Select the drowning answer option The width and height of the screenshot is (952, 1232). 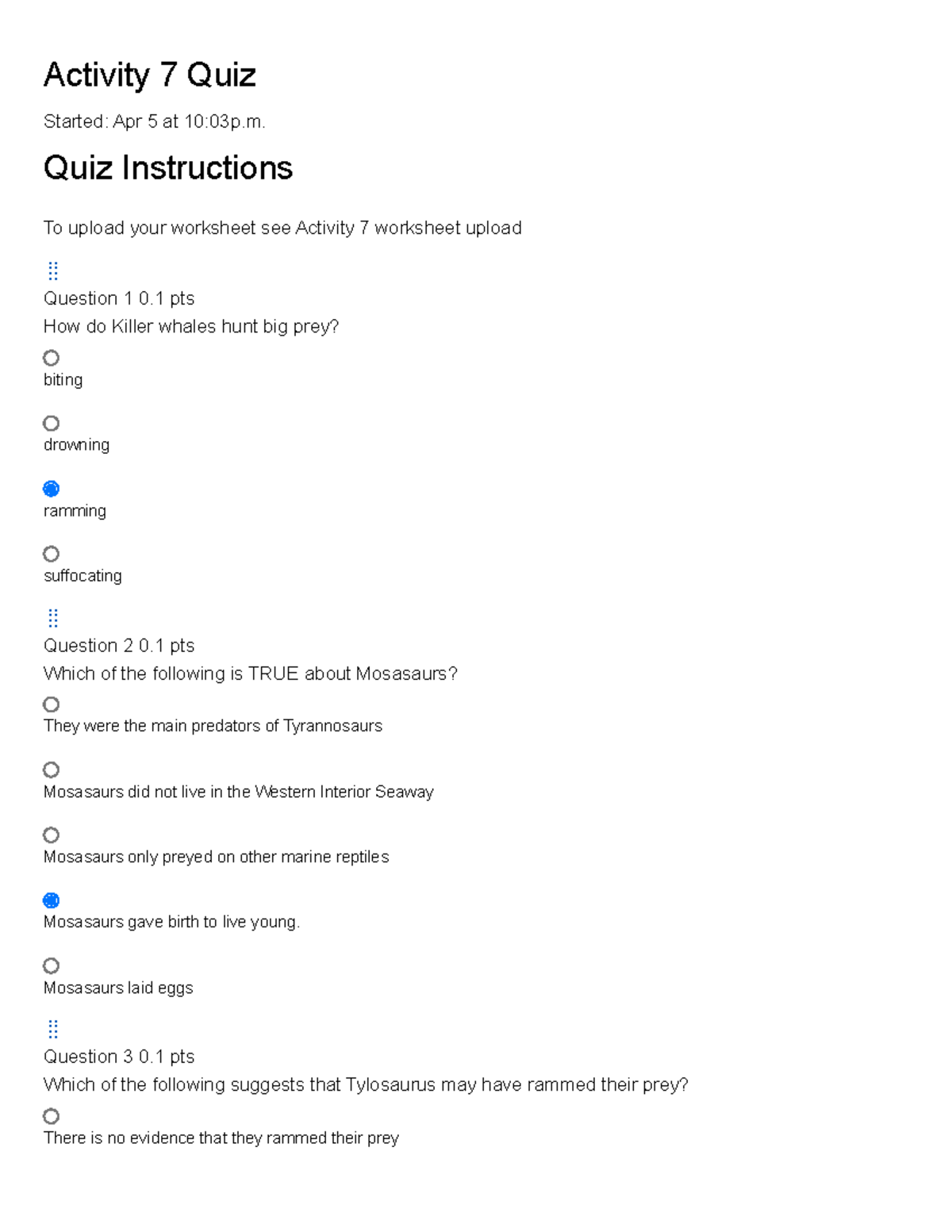[x=51, y=424]
